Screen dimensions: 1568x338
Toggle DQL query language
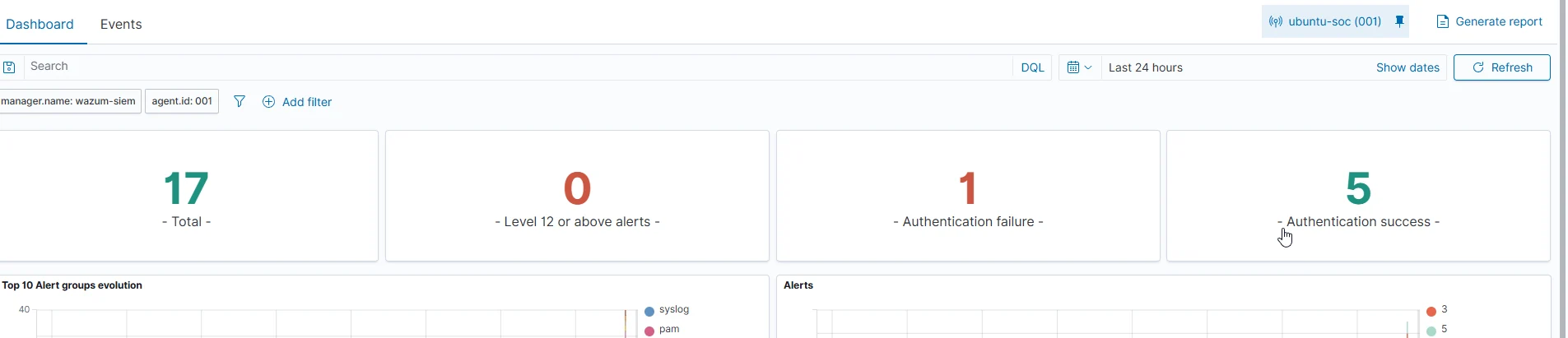1032,67
